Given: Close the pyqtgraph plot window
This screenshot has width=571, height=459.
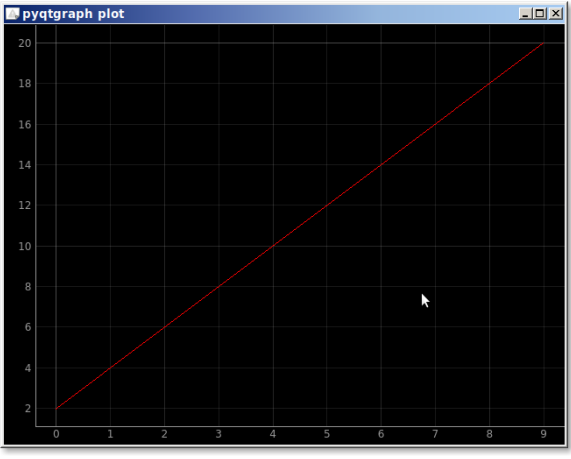Looking at the screenshot, I should pyautogui.click(x=555, y=14).
